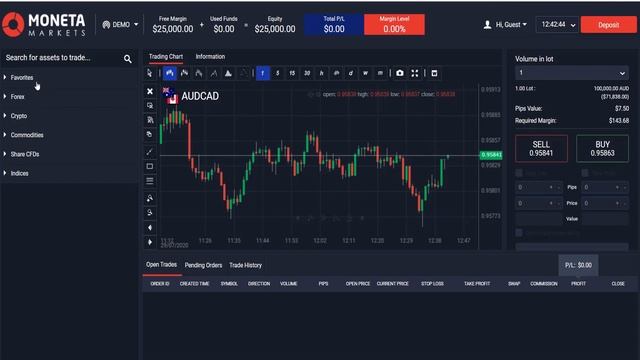The width and height of the screenshot is (640, 360).
Task: Click the Total P/L $0.00 box
Action: [x=334, y=24]
